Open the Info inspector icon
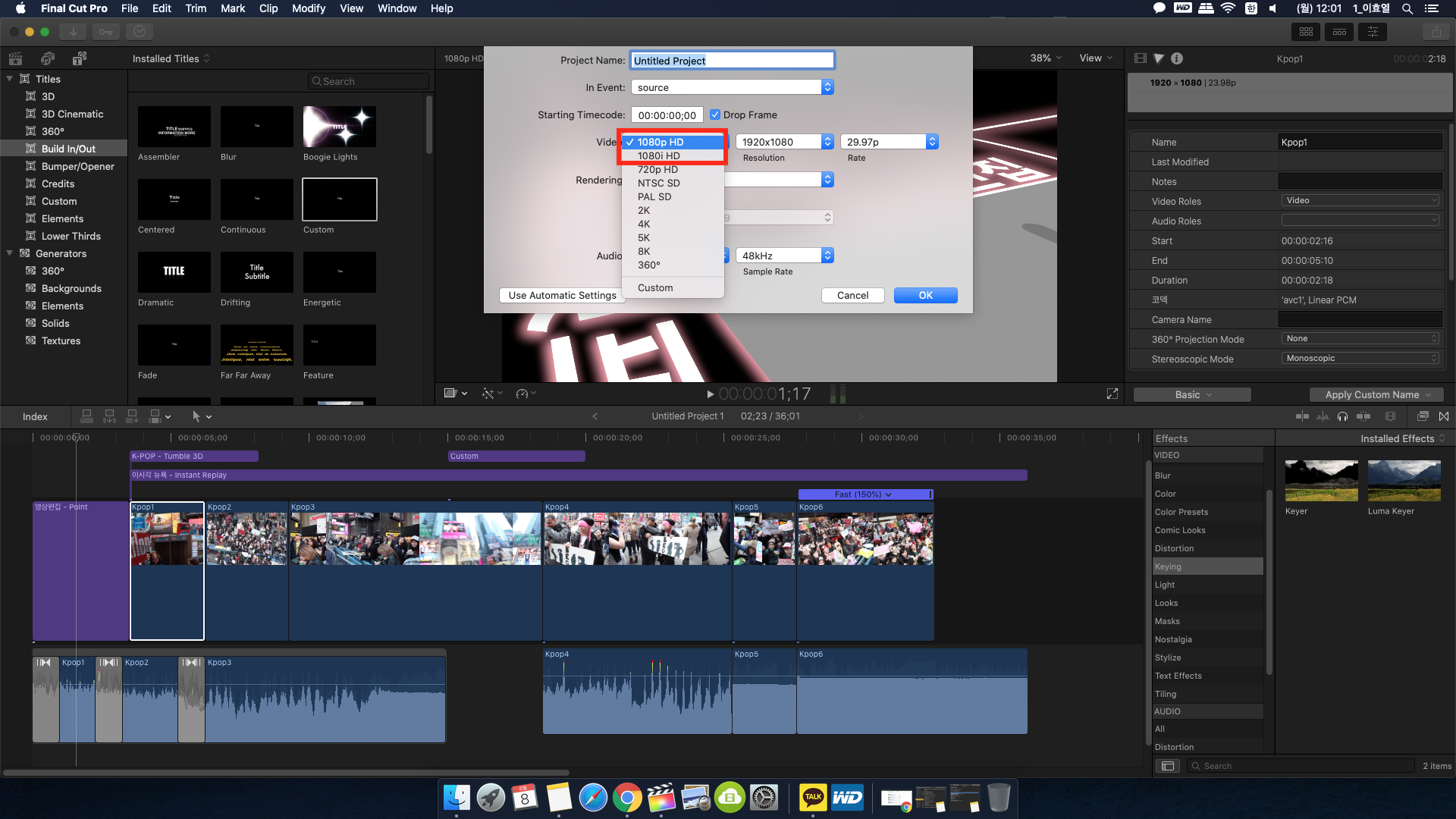This screenshot has width=1456, height=819. click(x=1177, y=58)
